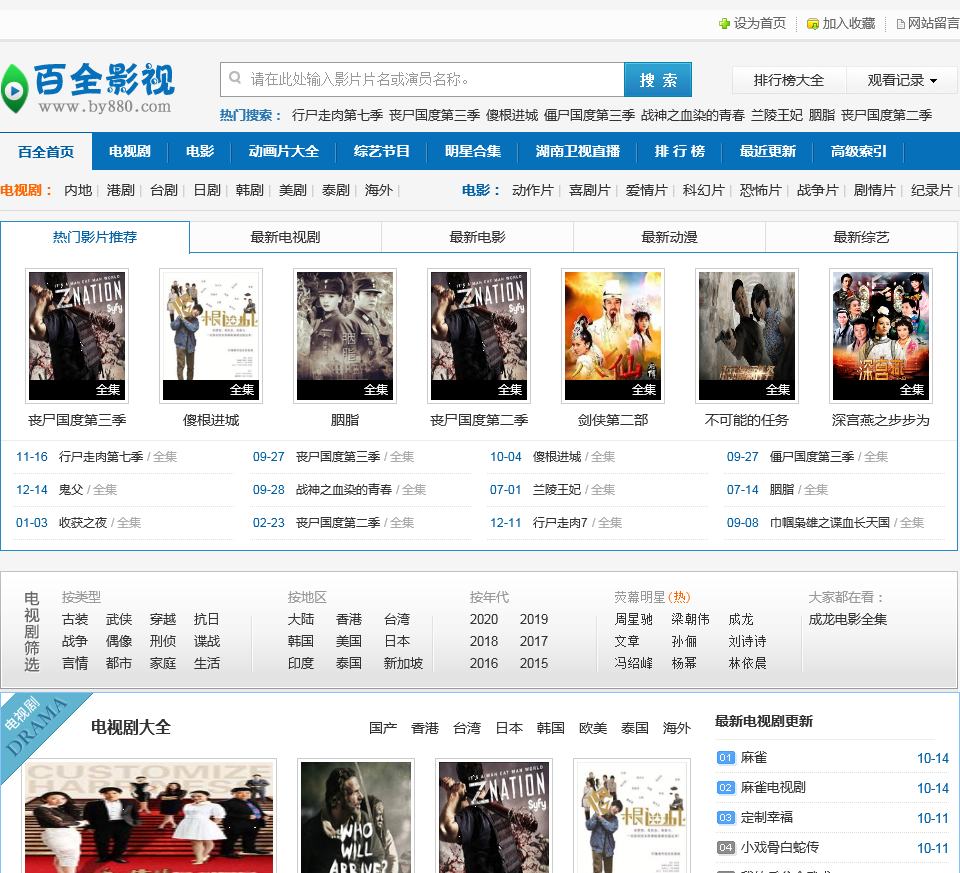Select 欧美 in the 电视剧大全 region links

point(593,728)
